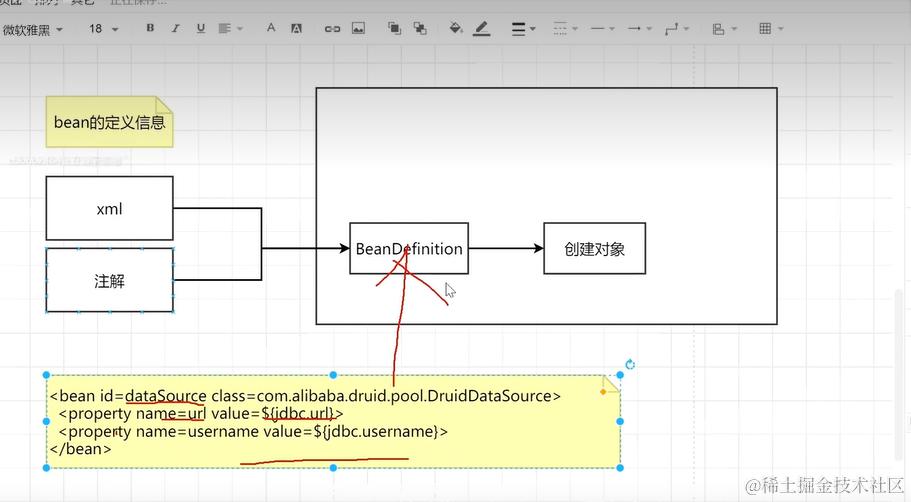Select the 创建对象 box

click(594, 248)
